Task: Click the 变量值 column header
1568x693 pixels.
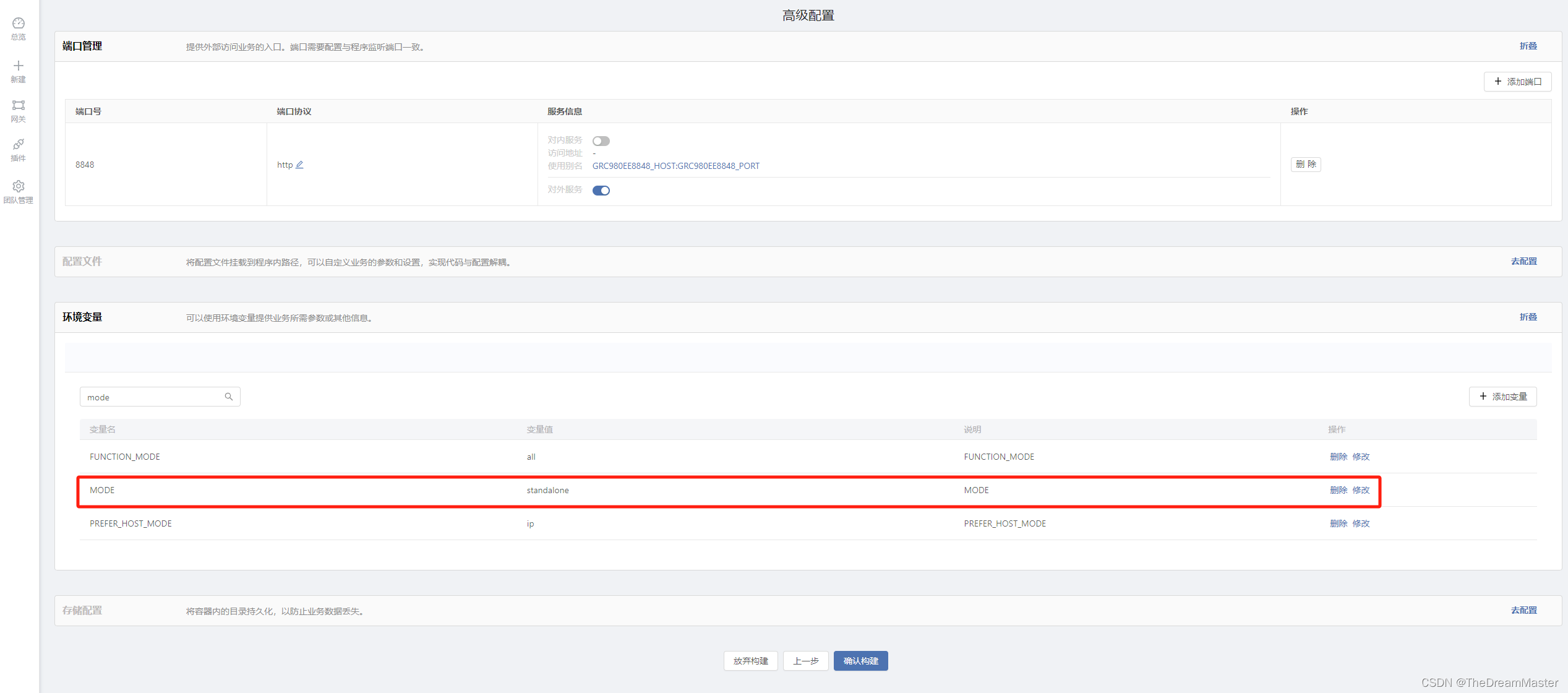Action: point(539,429)
